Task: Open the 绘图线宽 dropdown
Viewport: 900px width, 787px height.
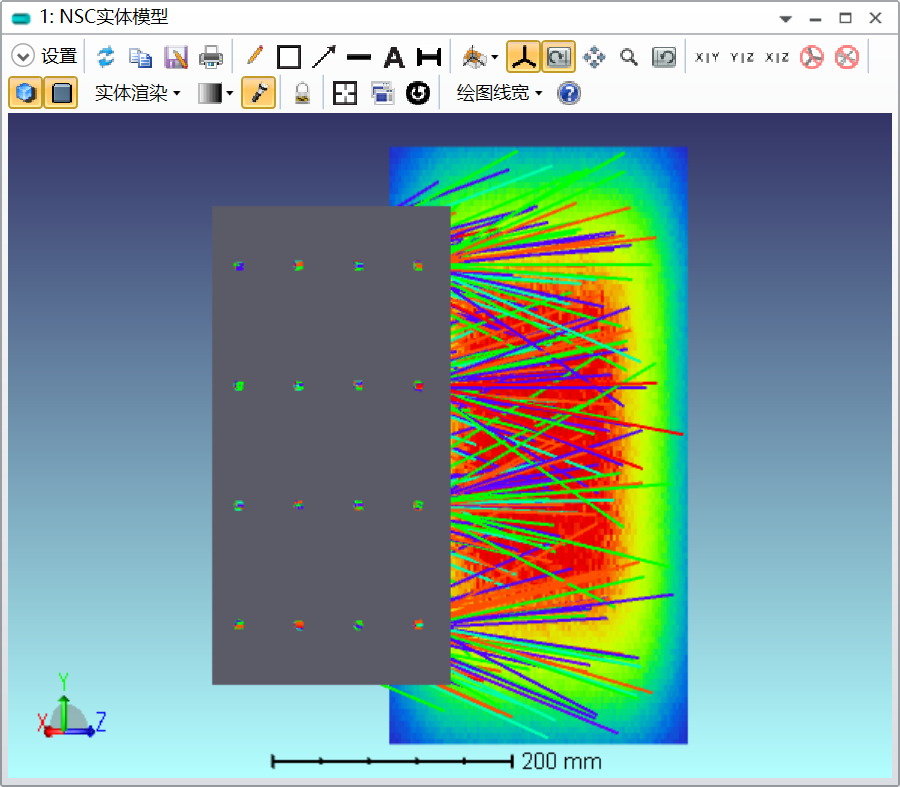Action: click(499, 94)
